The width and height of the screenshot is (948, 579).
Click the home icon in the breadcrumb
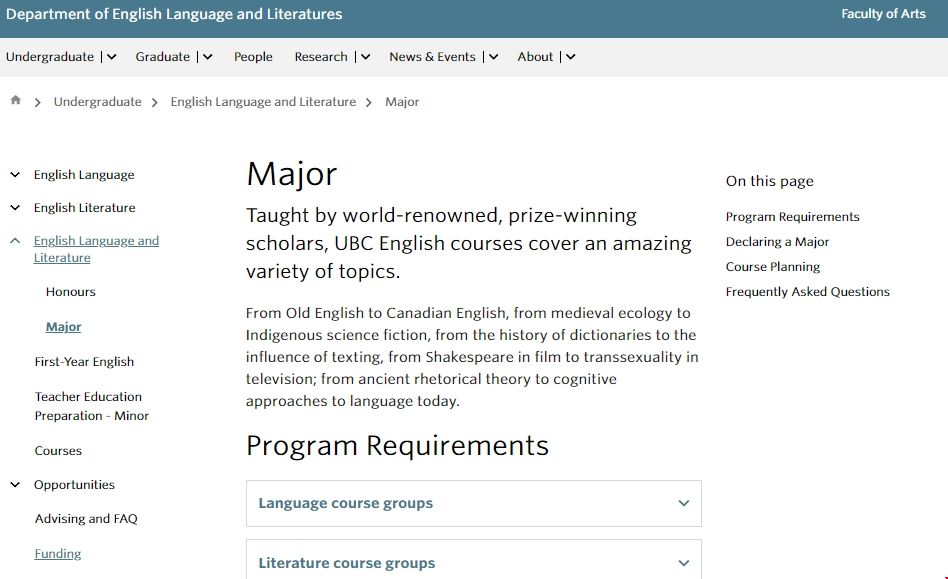pos(15,99)
